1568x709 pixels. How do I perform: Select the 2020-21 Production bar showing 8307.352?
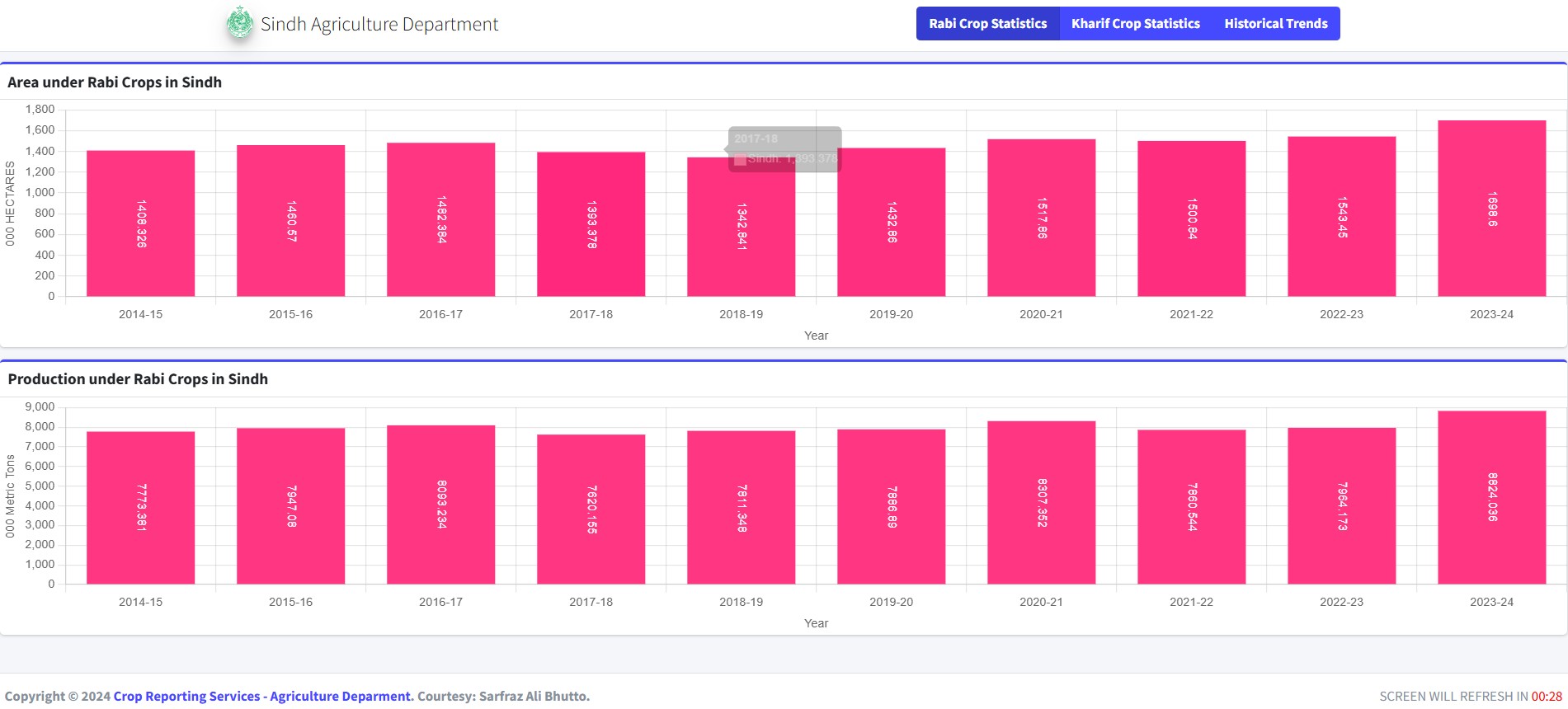[x=1041, y=503]
